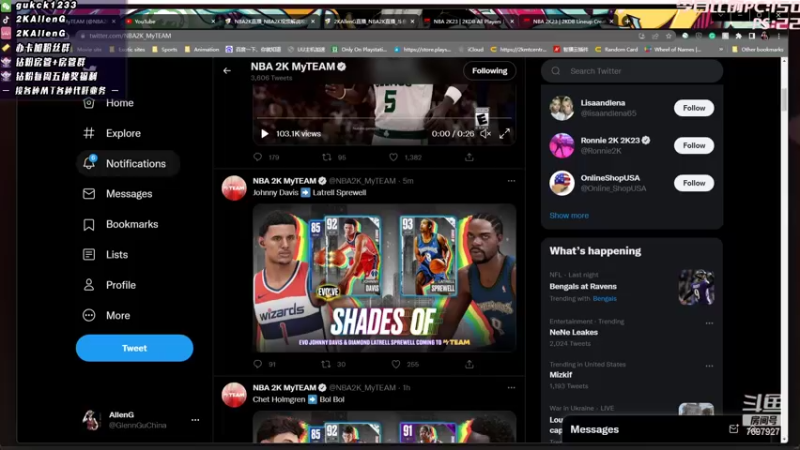Viewport: 800px width, 450px height.
Task: Open Notifications bell icon
Action: point(89,163)
